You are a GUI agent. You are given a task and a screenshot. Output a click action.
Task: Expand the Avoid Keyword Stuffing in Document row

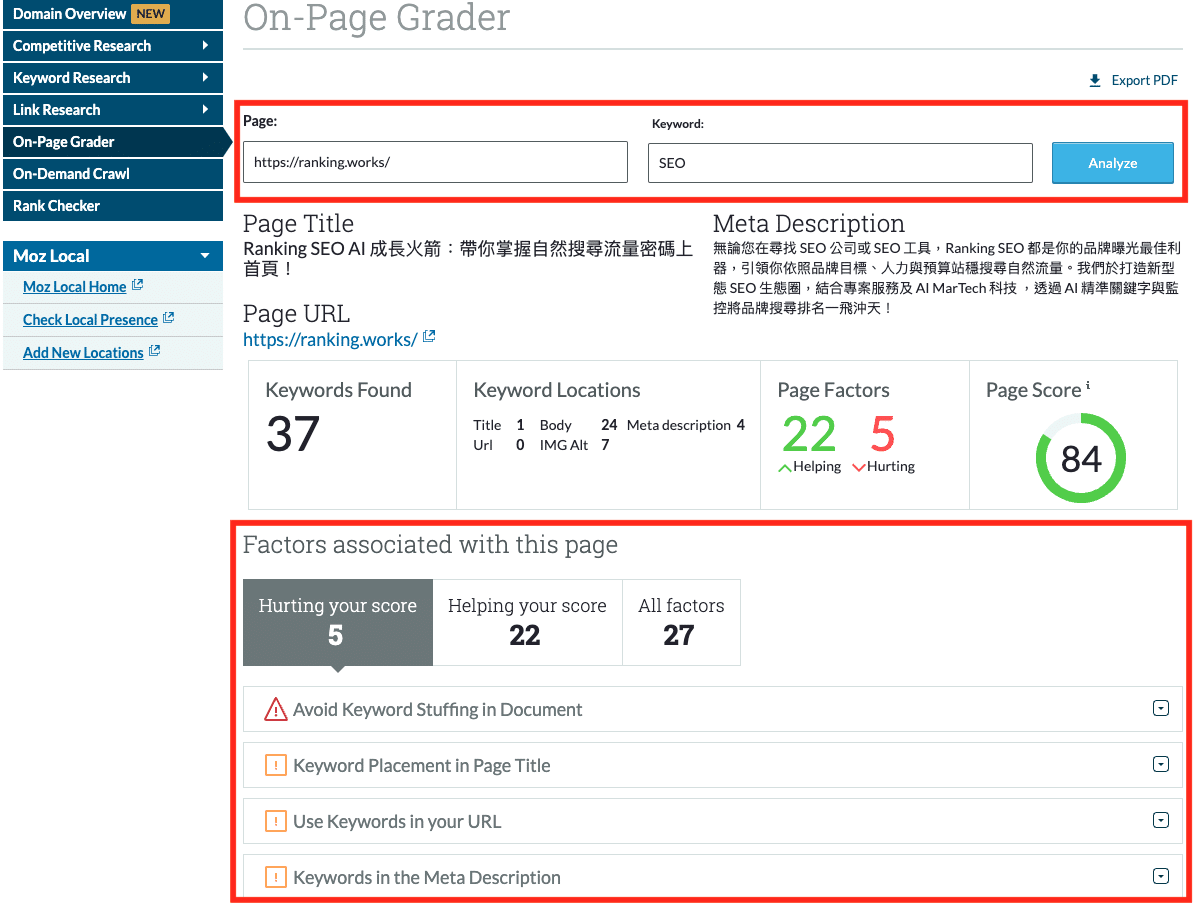click(x=1161, y=709)
